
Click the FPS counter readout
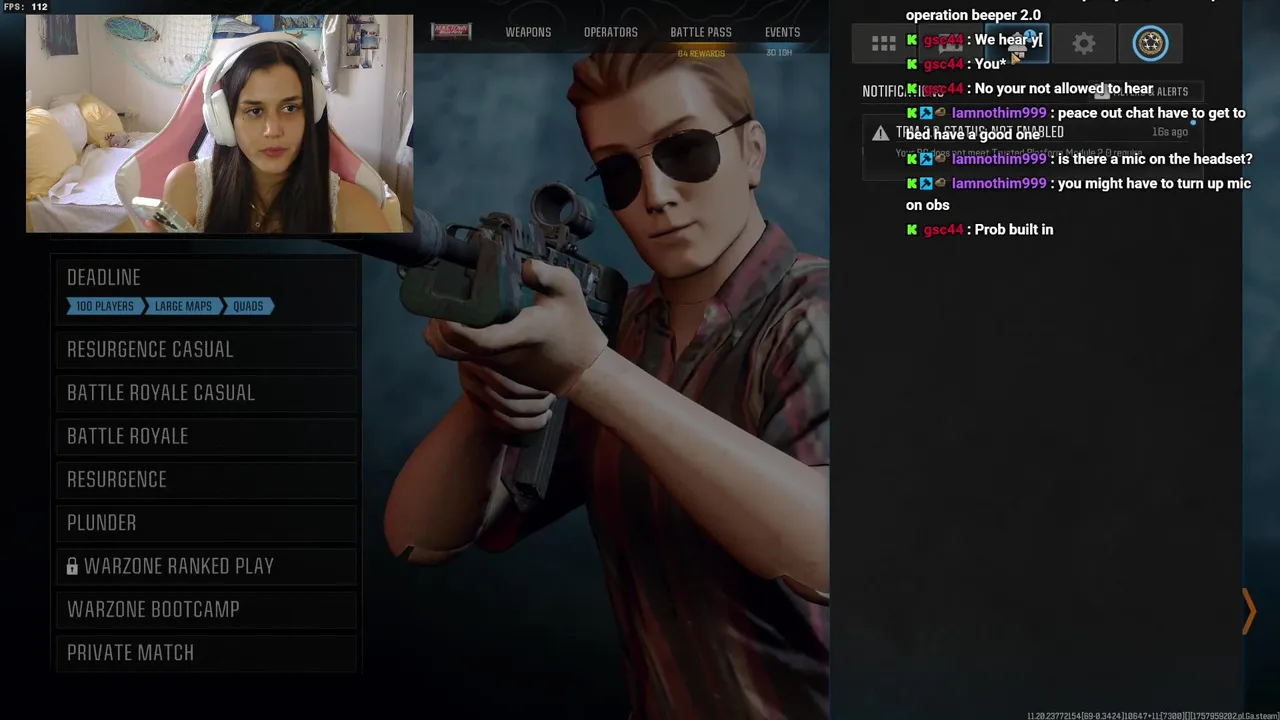point(25,7)
